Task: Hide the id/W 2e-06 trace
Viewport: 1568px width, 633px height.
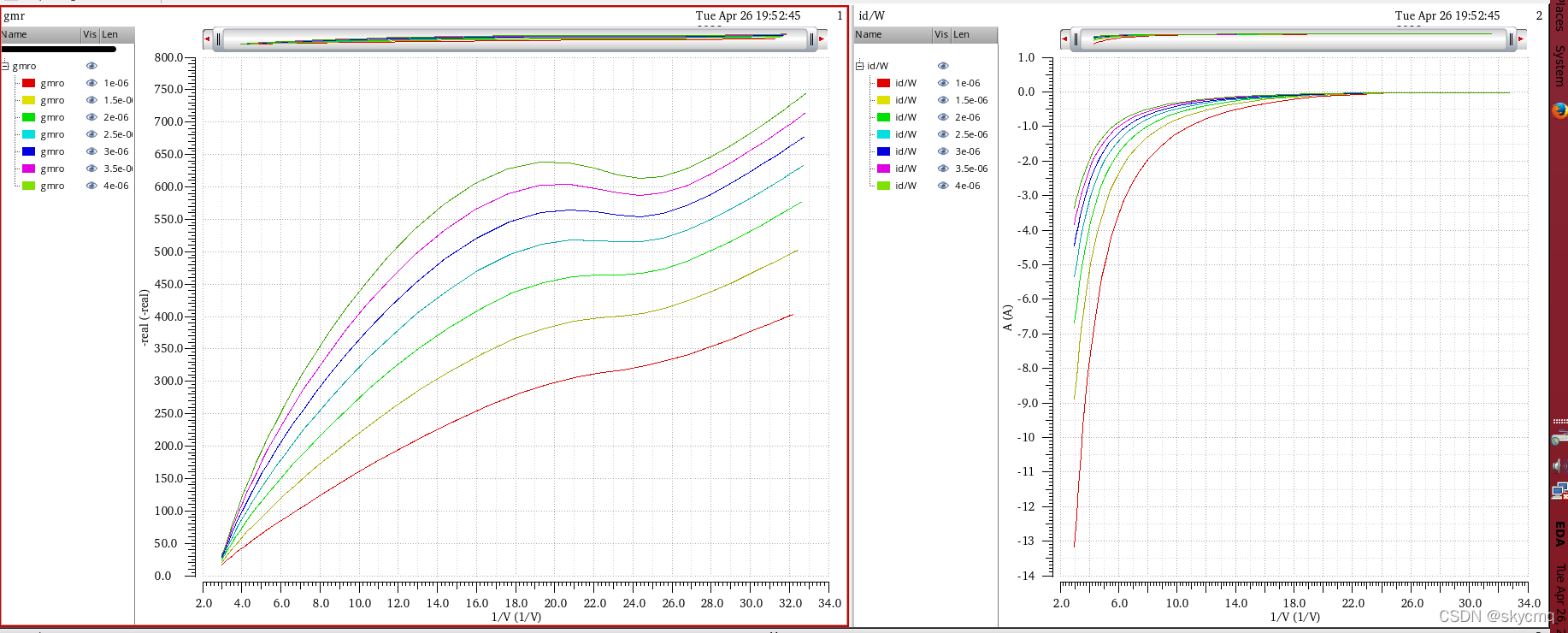Action: (x=943, y=117)
